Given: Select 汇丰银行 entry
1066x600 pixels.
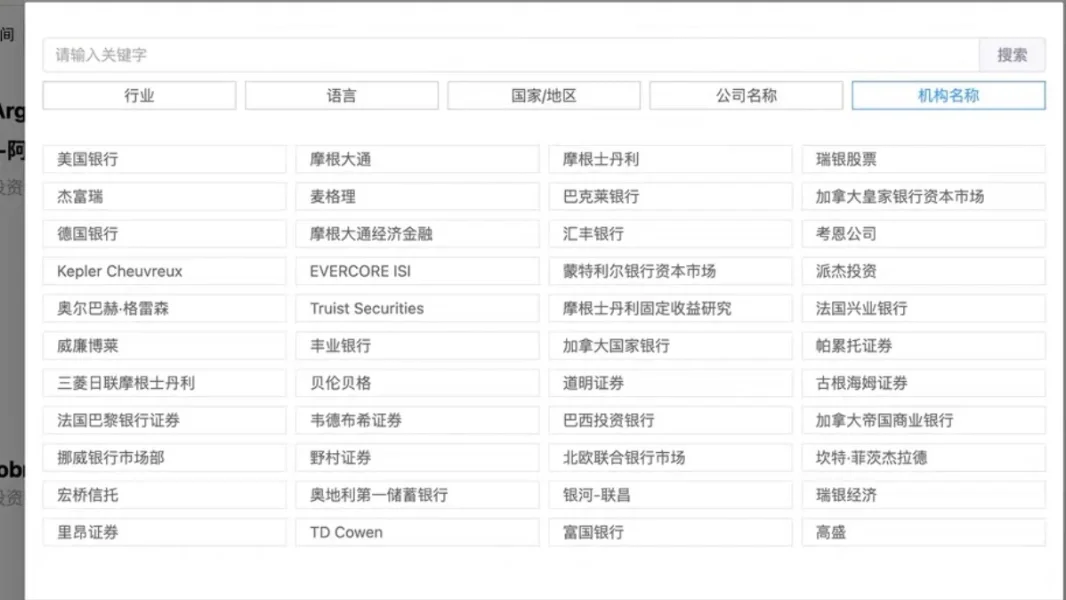Looking at the screenshot, I should point(670,234).
